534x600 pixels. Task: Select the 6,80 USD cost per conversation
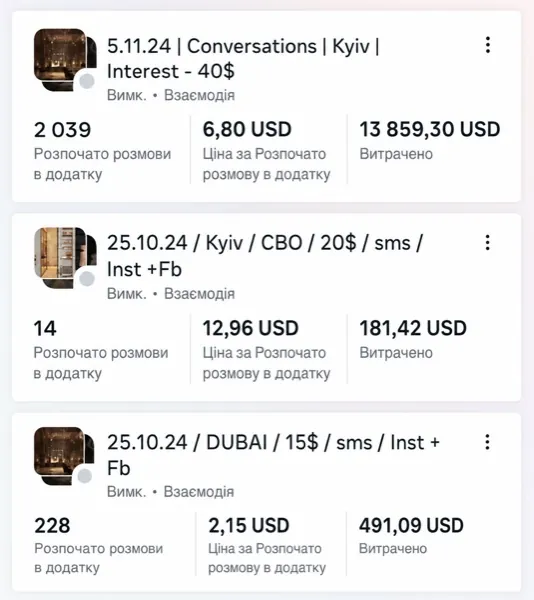[247, 129]
